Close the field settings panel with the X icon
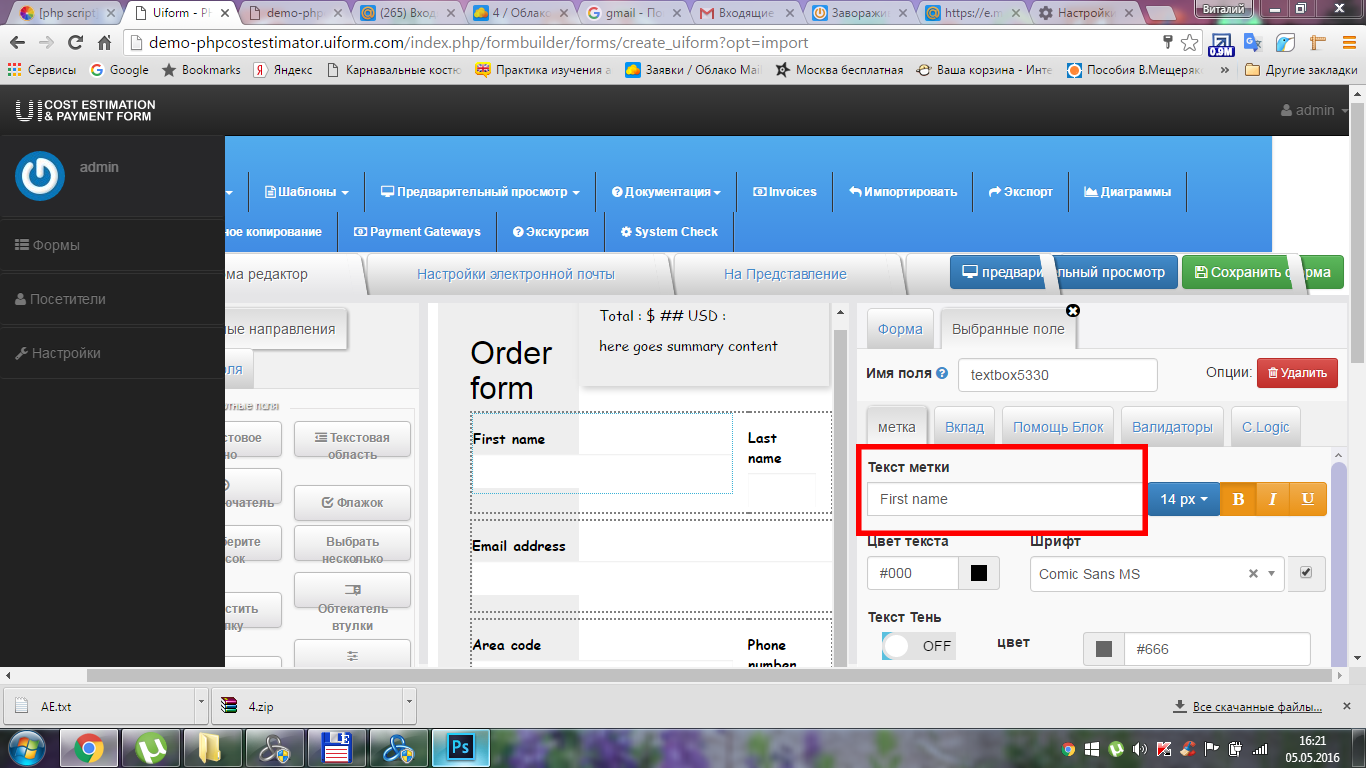1366x768 pixels. point(1073,311)
